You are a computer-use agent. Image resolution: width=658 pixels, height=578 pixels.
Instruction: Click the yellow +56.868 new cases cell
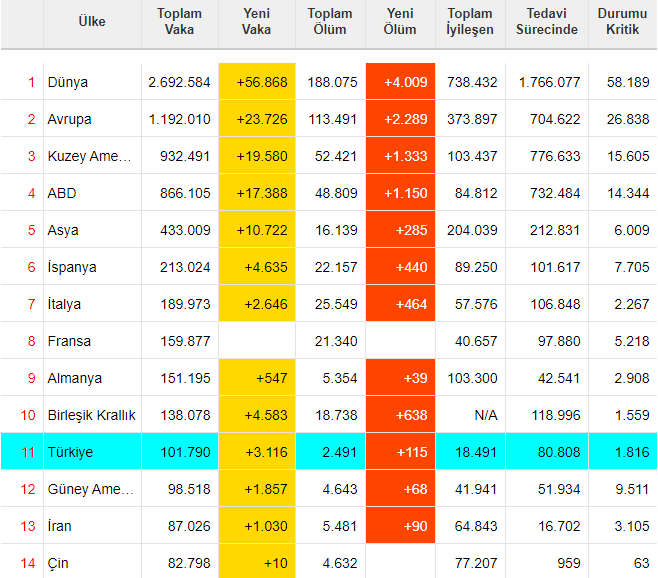257,81
